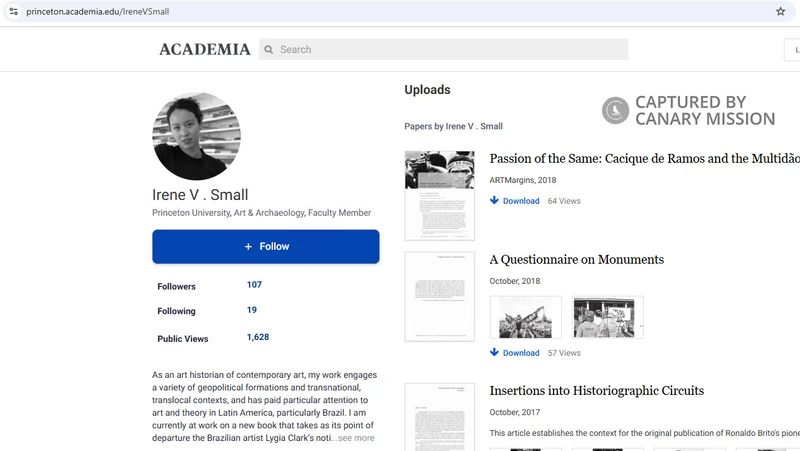Image resolution: width=800 pixels, height=451 pixels.
Task: View first Questionnaire image of toppled monument
Action: point(526,317)
